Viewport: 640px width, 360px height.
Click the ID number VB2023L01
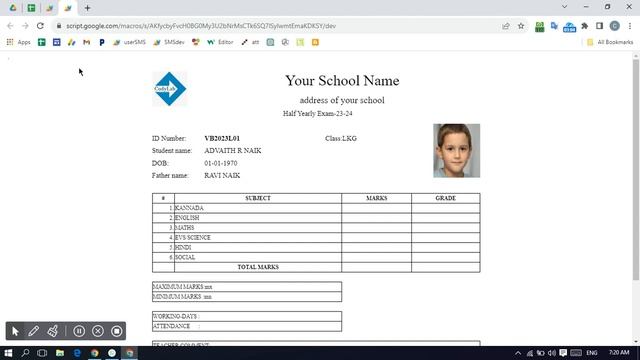(x=222, y=138)
